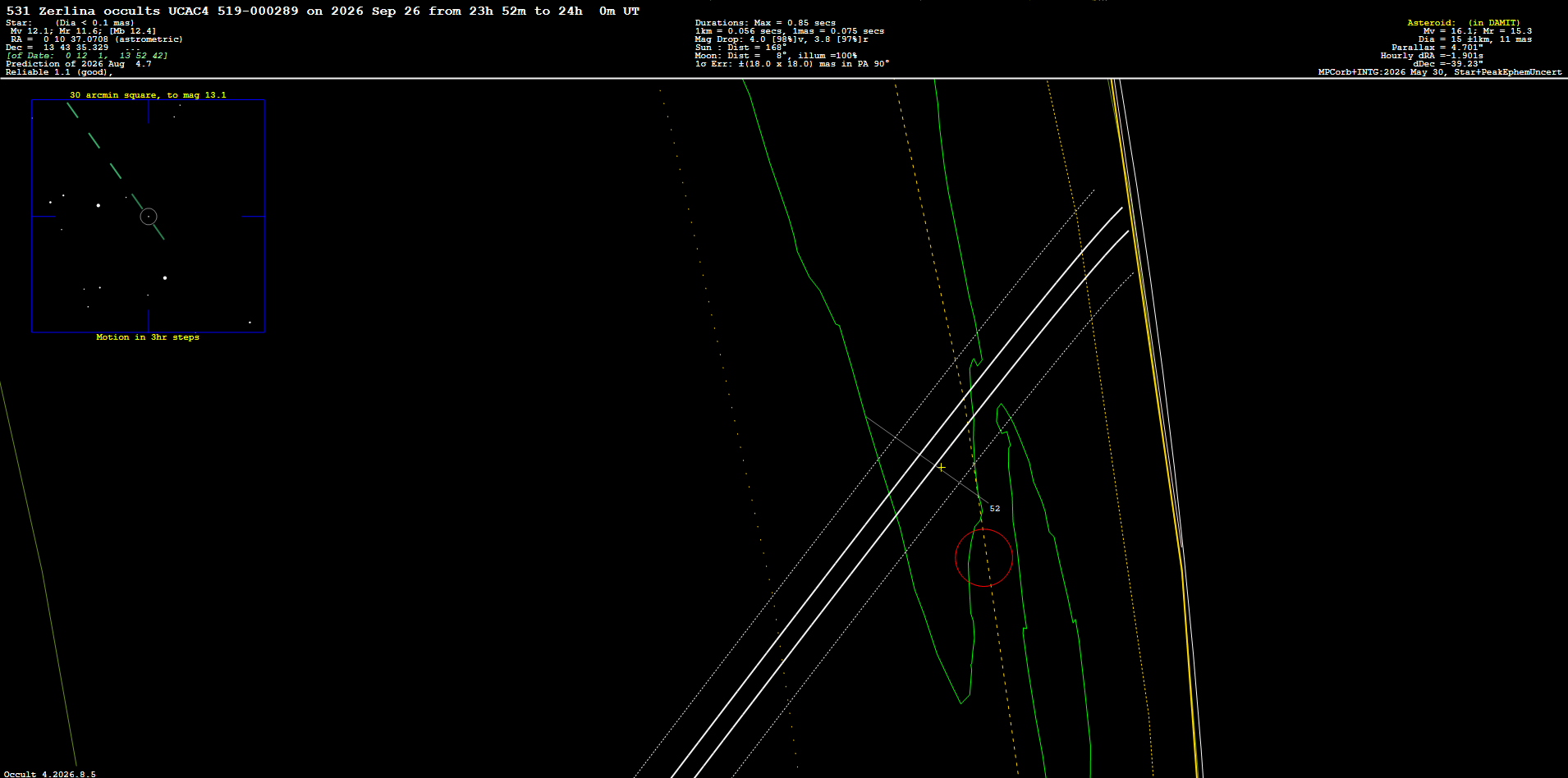The image size is (1568, 778).
Task: Select the "Motion in 3hr steps" caption
Action: pyautogui.click(x=148, y=337)
